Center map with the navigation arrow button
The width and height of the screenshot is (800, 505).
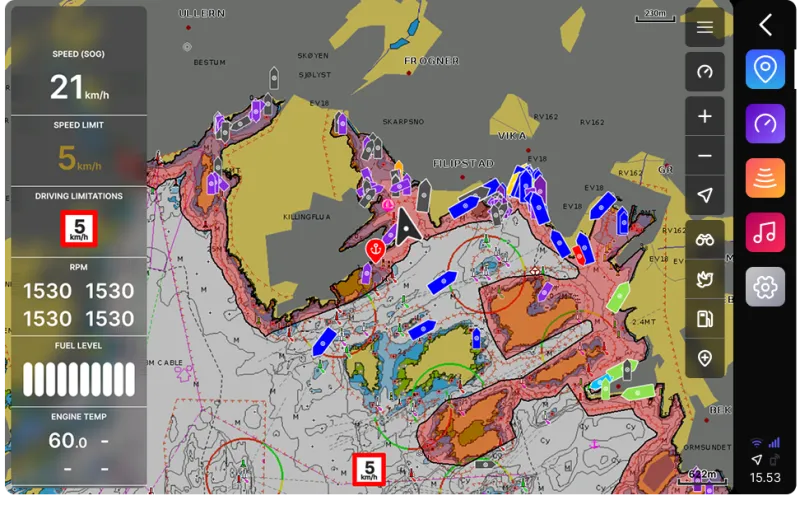(705, 195)
